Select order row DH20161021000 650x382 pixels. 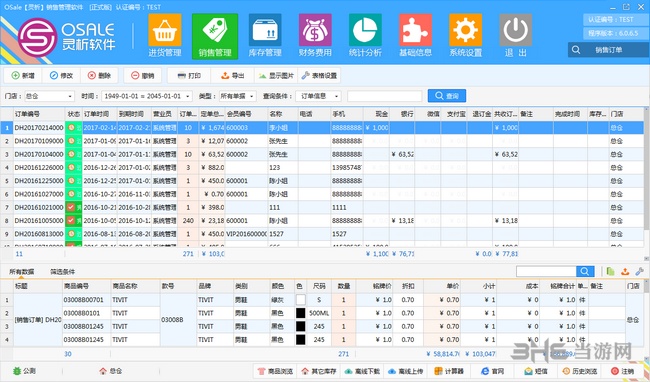pos(322,207)
